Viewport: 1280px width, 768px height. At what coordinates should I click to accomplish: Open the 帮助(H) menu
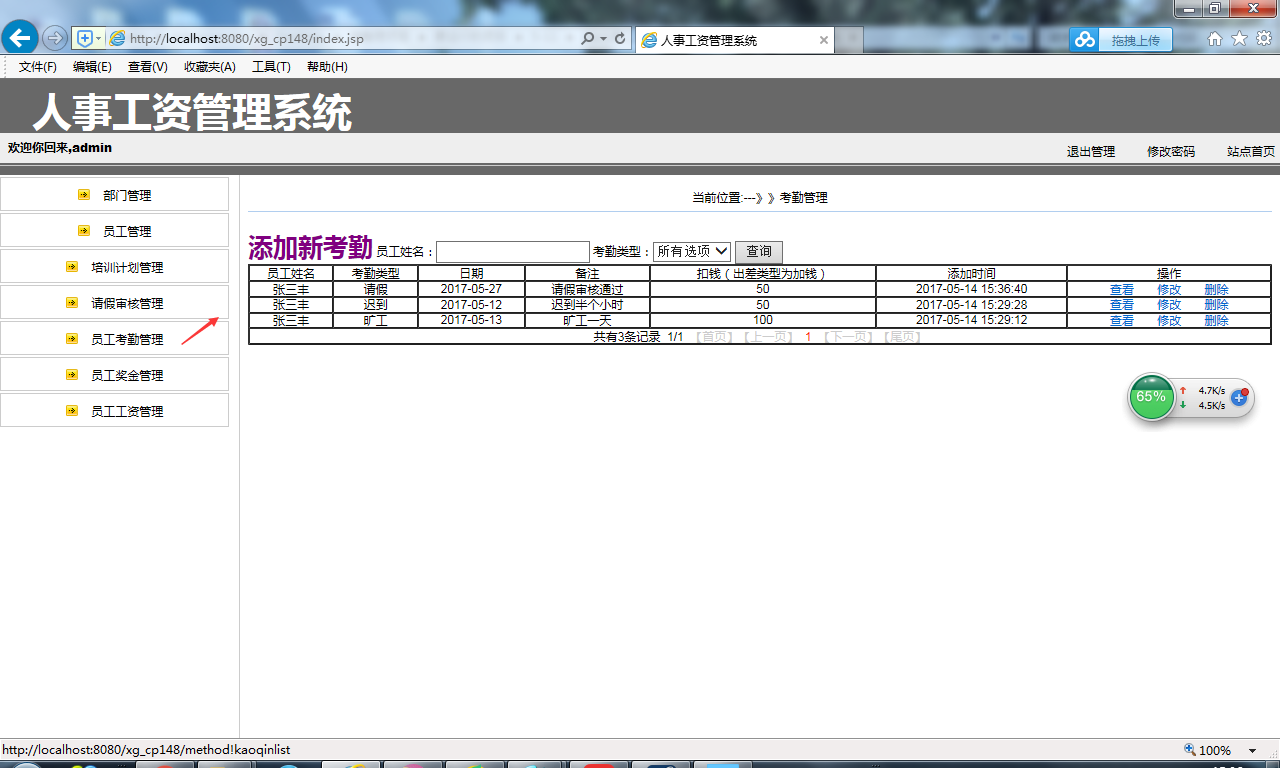pyautogui.click(x=327, y=67)
